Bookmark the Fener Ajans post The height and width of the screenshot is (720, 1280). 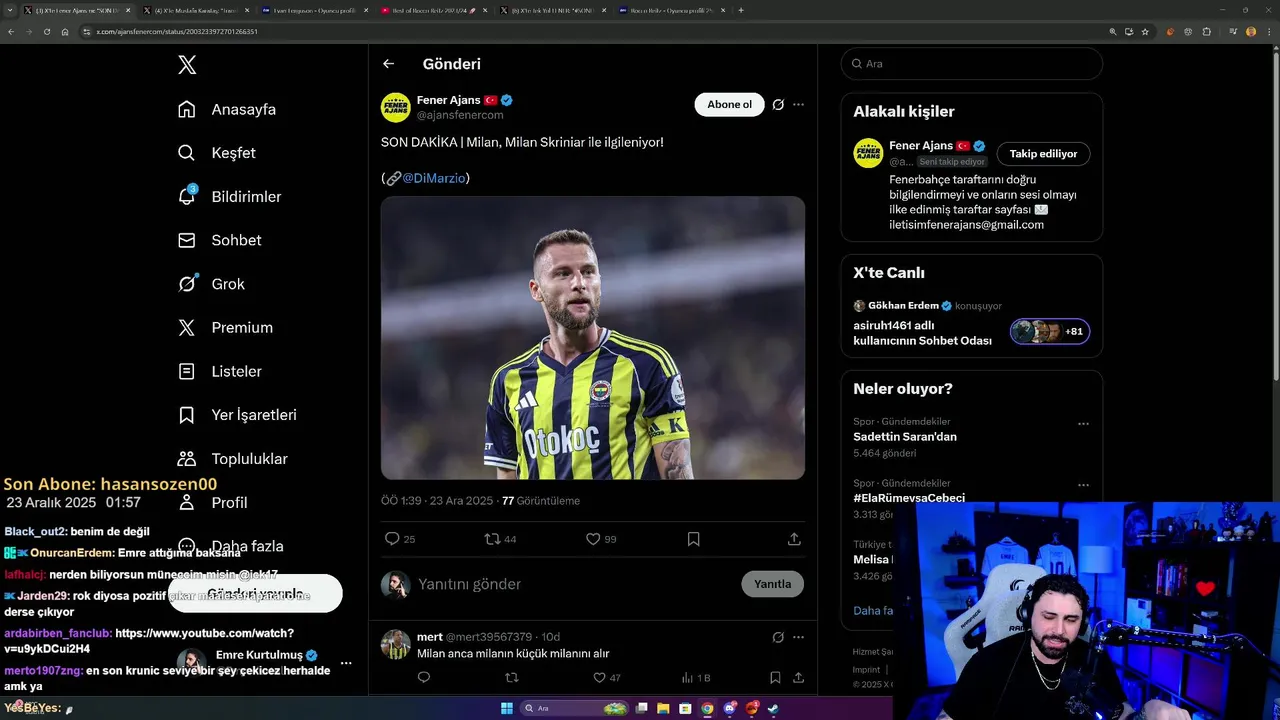(x=693, y=539)
